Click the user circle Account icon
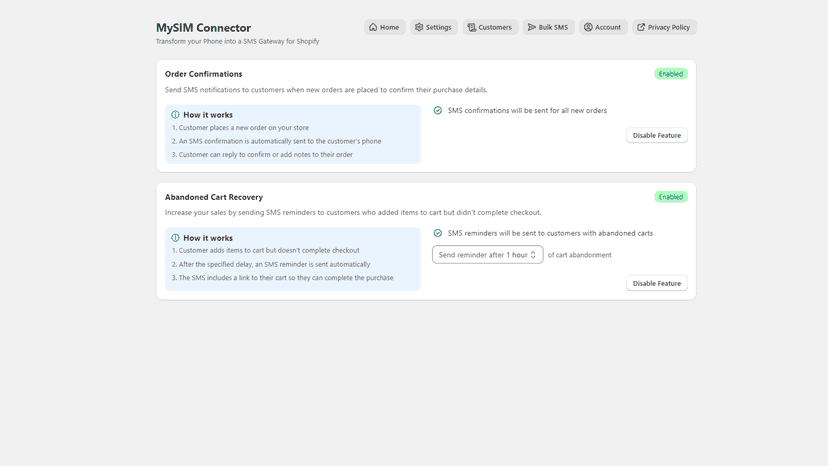The width and height of the screenshot is (828, 466). [x=588, y=27]
